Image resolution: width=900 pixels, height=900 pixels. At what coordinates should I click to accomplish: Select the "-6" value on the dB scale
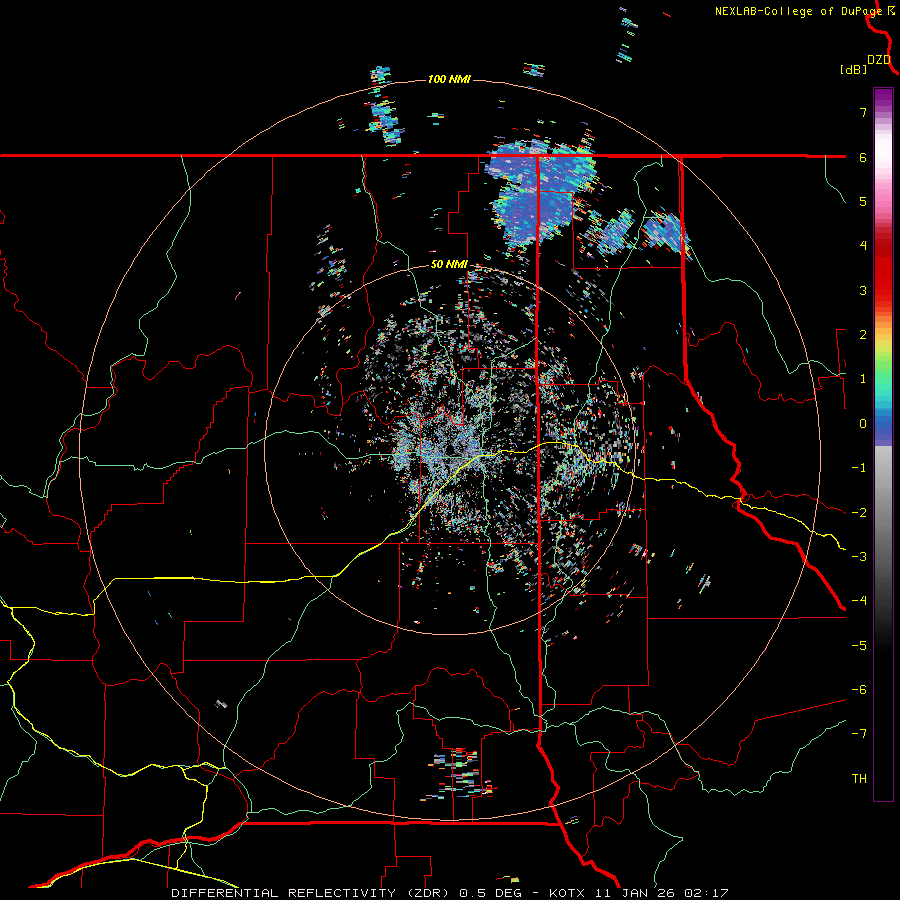[859, 689]
